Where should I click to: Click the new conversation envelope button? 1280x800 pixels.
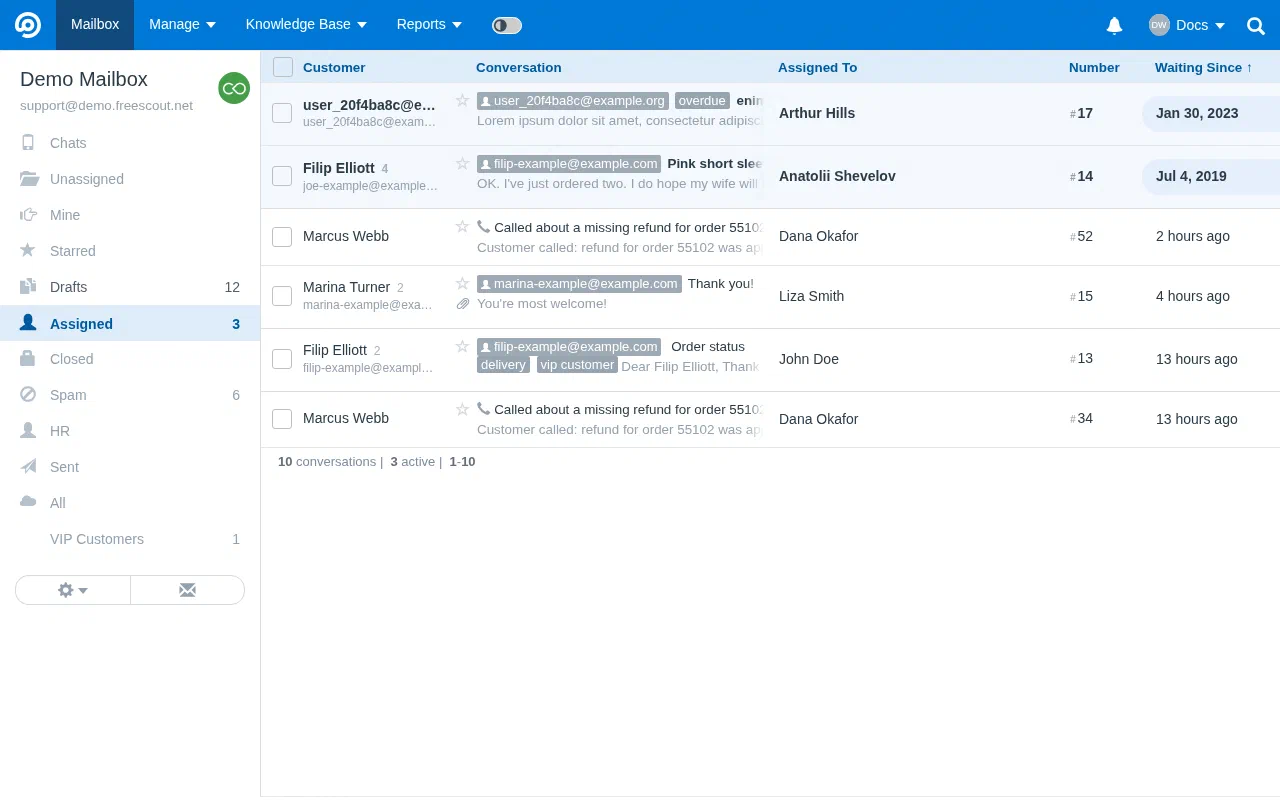pos(187,590)
